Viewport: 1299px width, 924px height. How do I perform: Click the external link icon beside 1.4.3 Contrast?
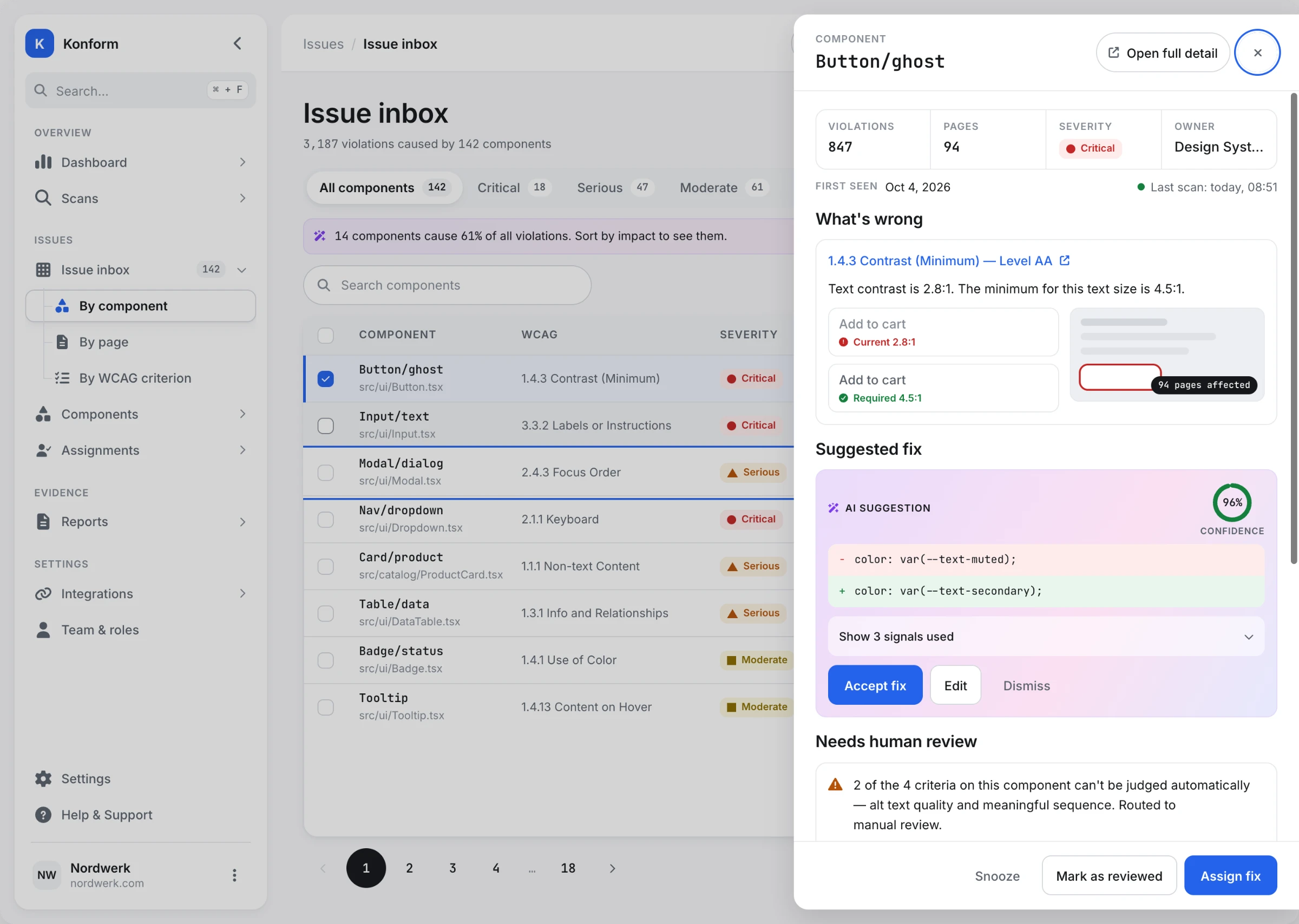(1065, 260)
